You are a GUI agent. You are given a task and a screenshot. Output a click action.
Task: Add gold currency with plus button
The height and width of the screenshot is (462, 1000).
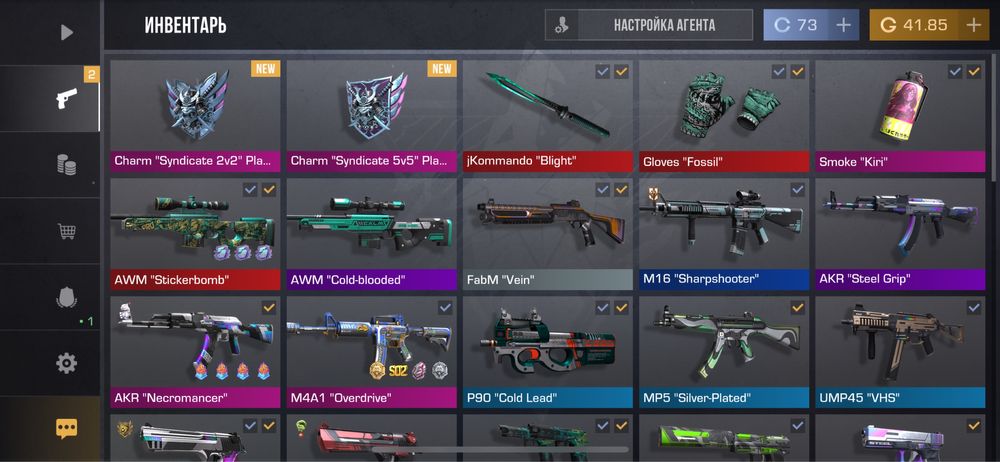point(974,25)
